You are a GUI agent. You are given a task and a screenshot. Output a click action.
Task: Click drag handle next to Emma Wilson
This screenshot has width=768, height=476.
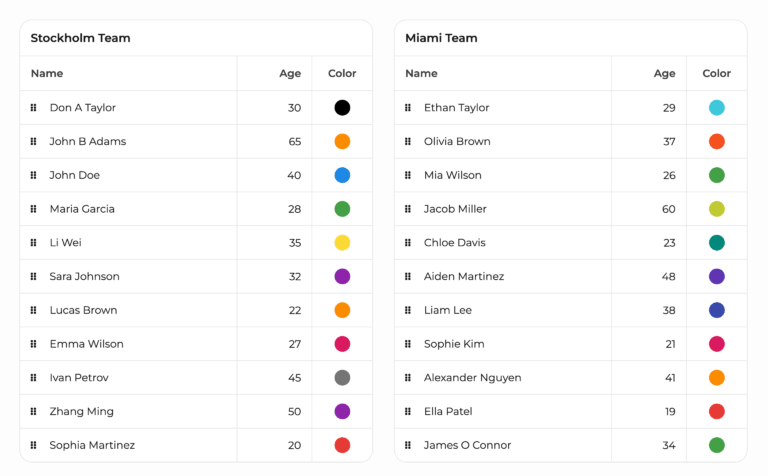click(34, 344)
